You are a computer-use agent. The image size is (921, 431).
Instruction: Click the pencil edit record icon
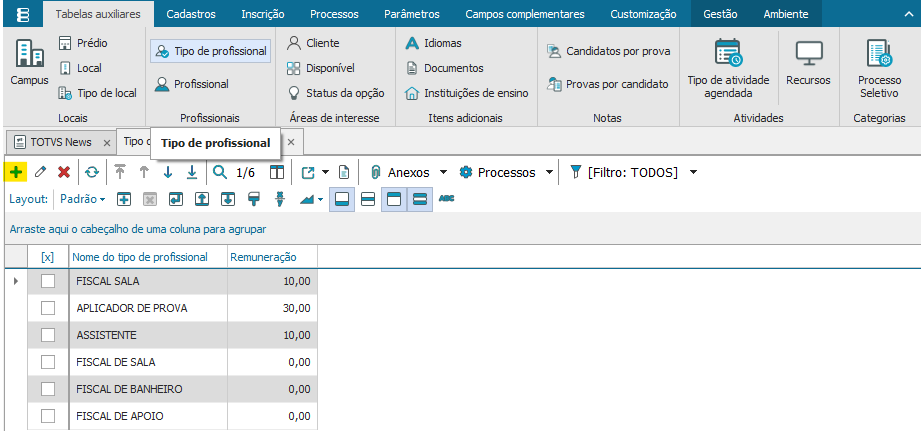point(40,172)
